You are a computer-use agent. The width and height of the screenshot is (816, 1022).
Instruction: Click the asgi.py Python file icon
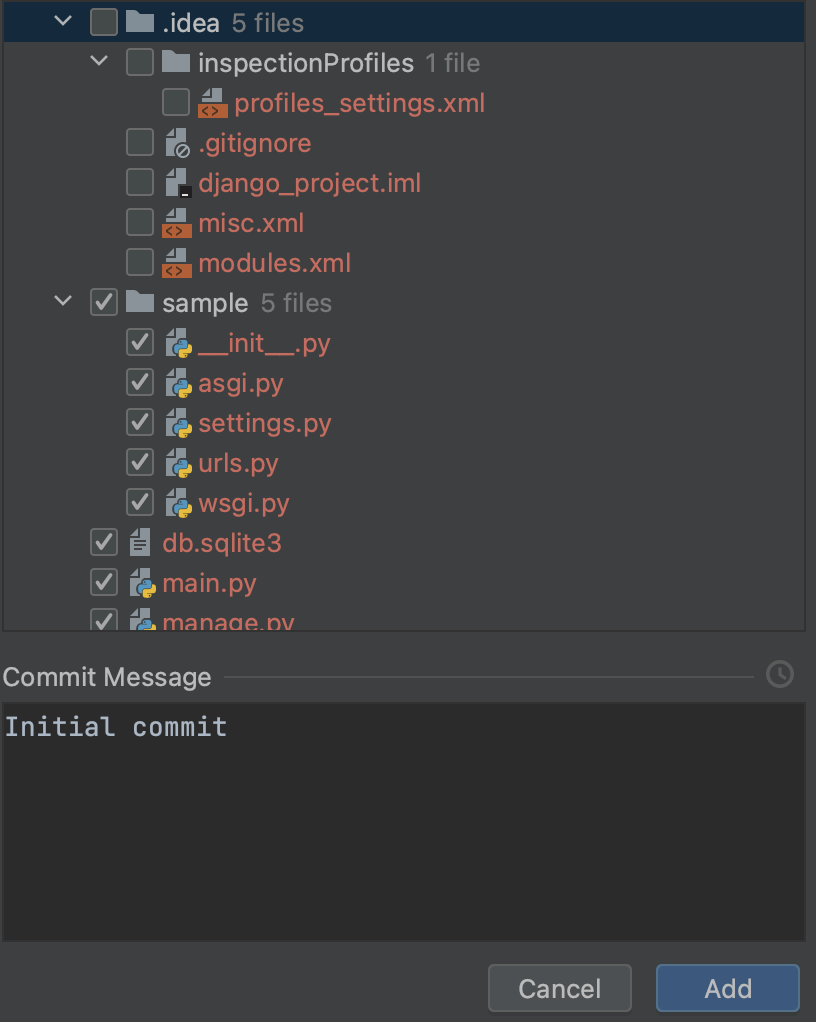pos(178,383)
